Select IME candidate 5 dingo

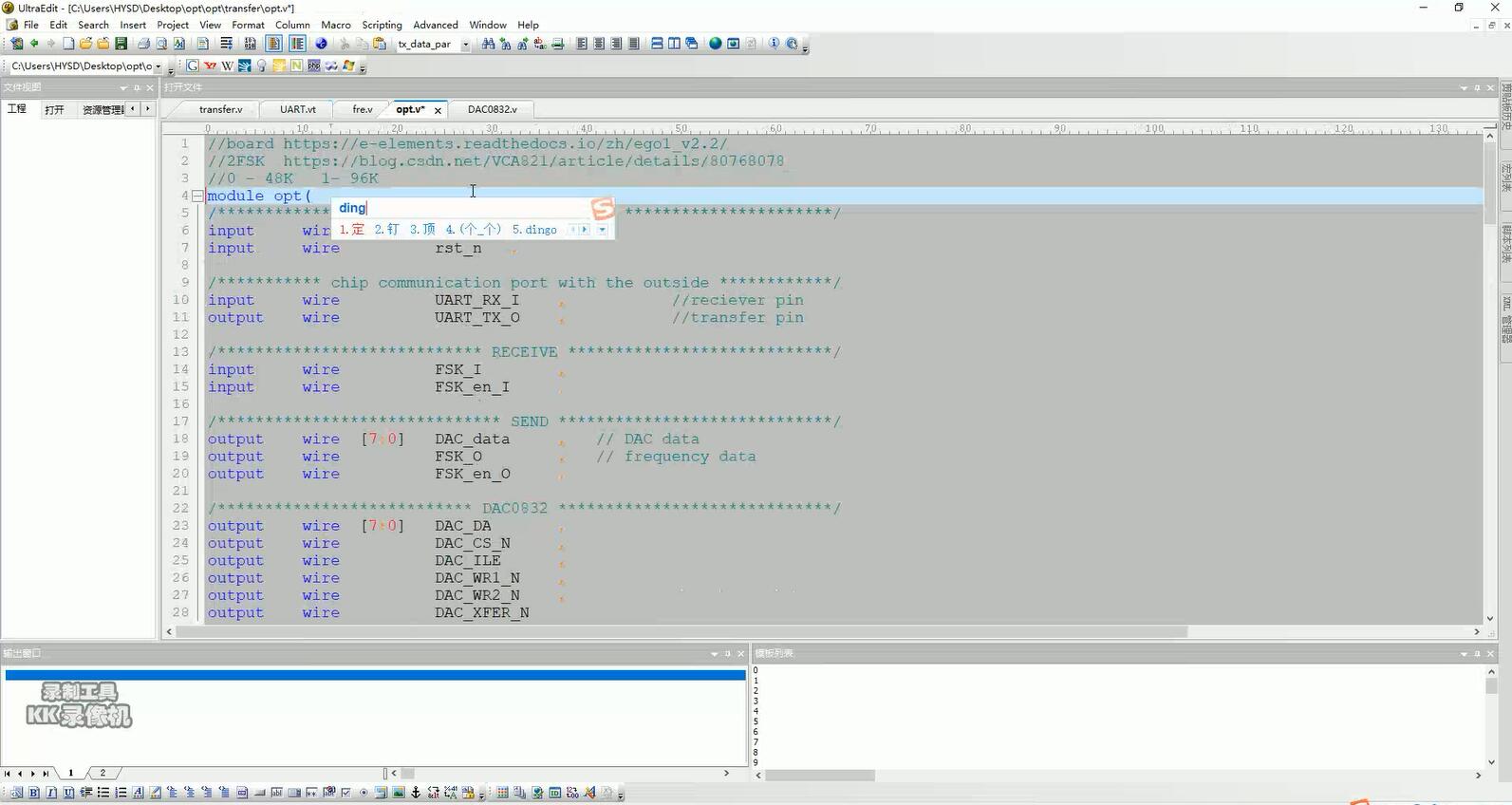coord(534,230)
